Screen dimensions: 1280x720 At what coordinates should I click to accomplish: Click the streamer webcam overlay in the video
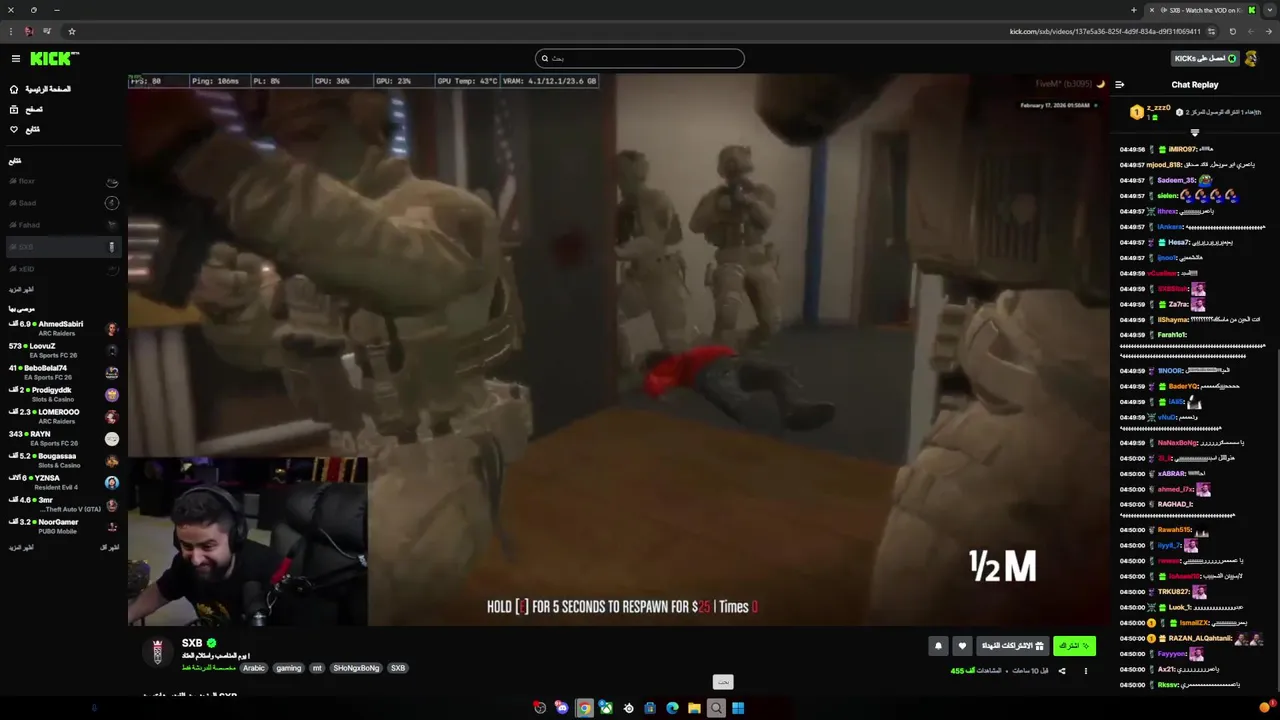pyautogui.click(x=248, y=541)
